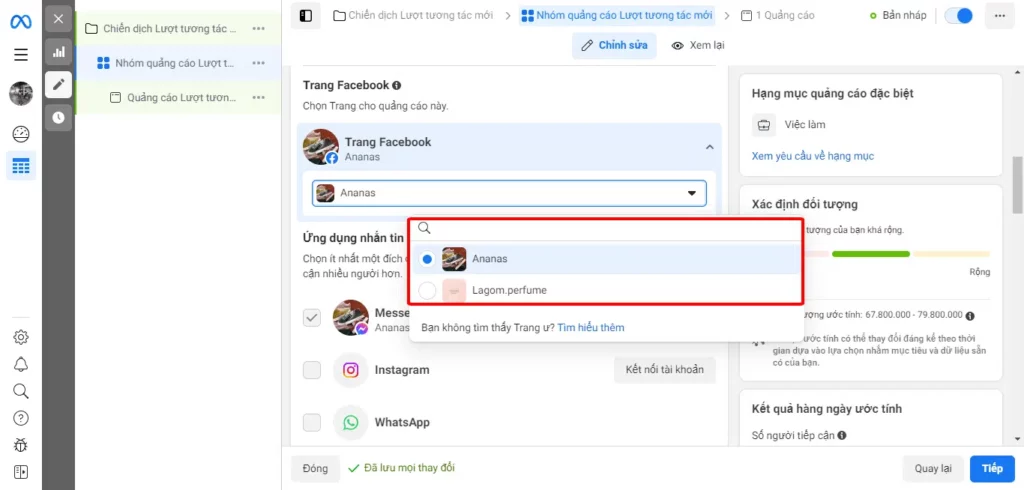Click the Đóng button
Viewport: 1024px width, 490px height.
[x=315, y=468]
